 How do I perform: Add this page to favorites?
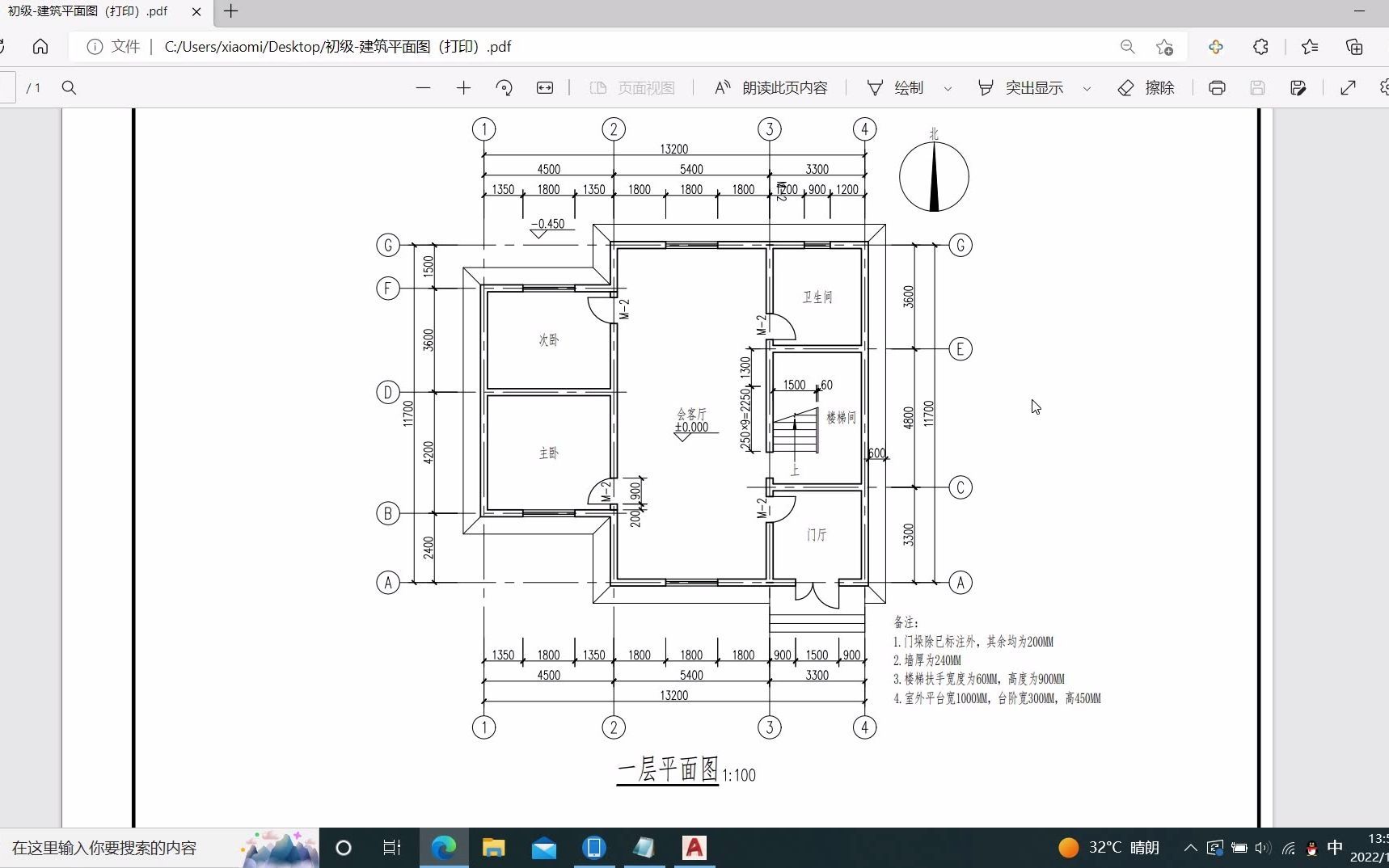pyautogui.click(x=1165, y=47)
